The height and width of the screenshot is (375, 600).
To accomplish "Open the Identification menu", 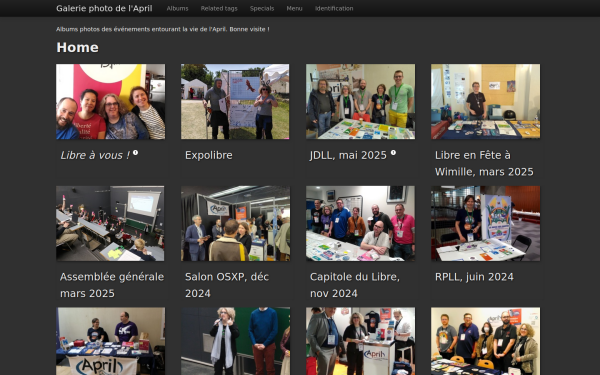I will (x=334, y=8).
